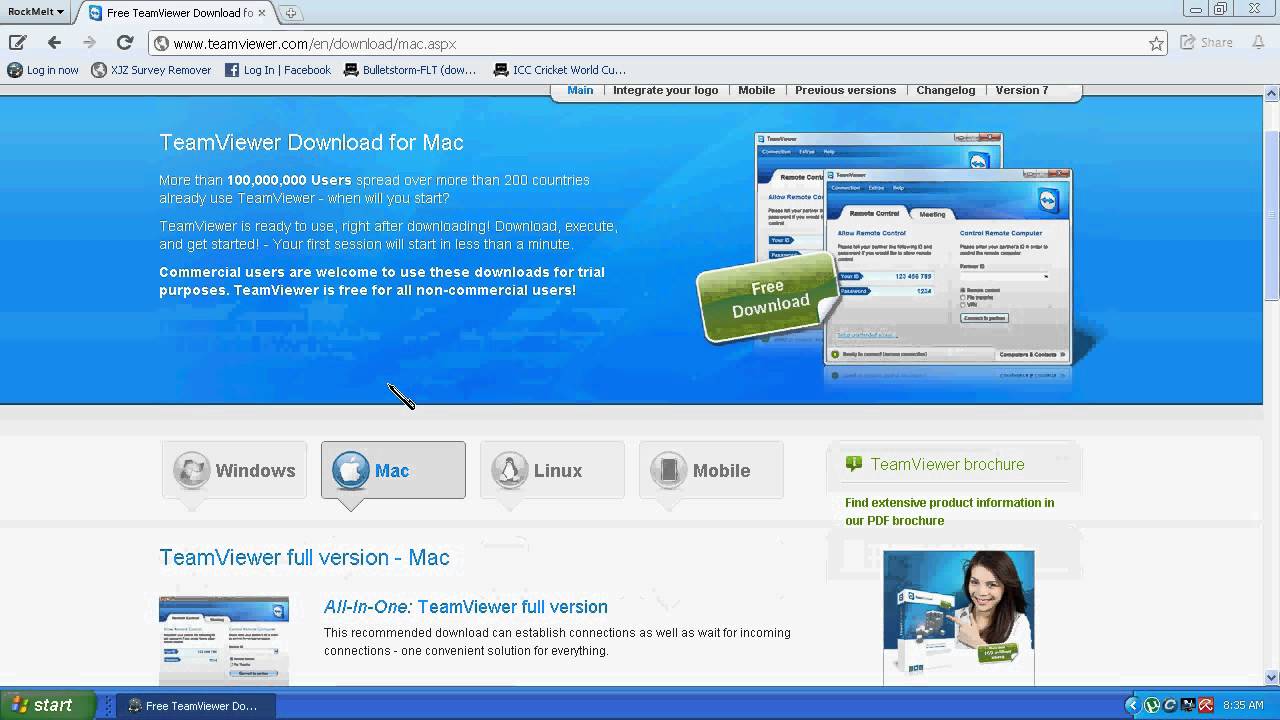The image size is (1280, 720).
Task: Select the Mac platform button
Action: (x=393, y=470)
